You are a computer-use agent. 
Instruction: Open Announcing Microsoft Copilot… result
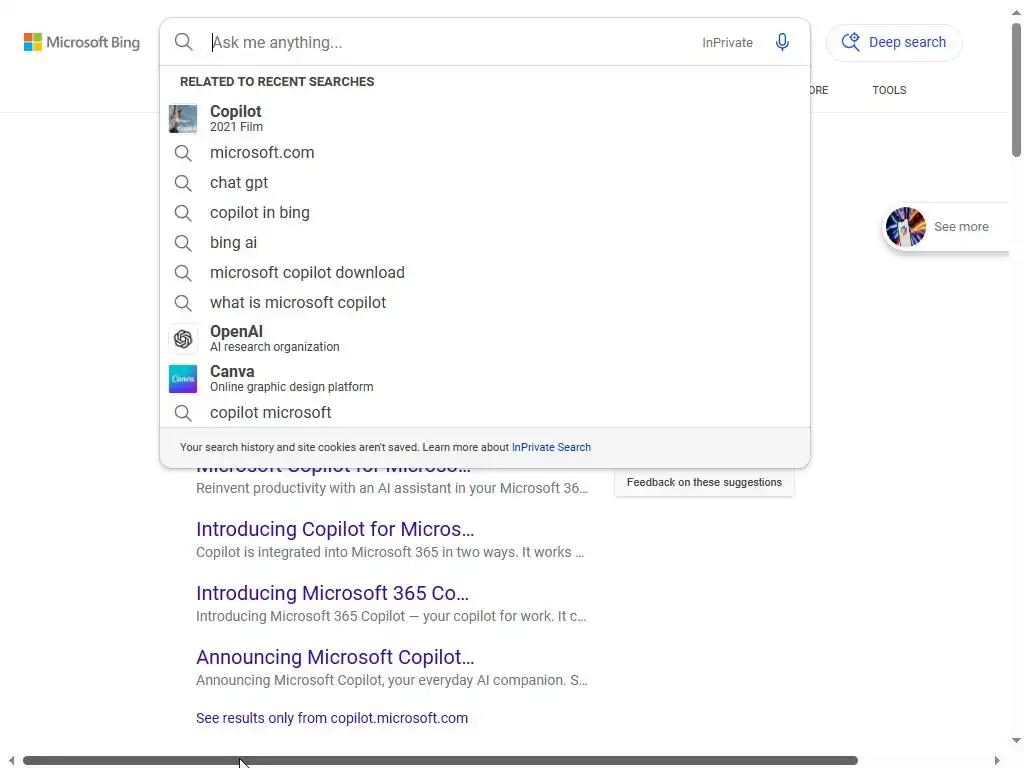click(335, 657)
